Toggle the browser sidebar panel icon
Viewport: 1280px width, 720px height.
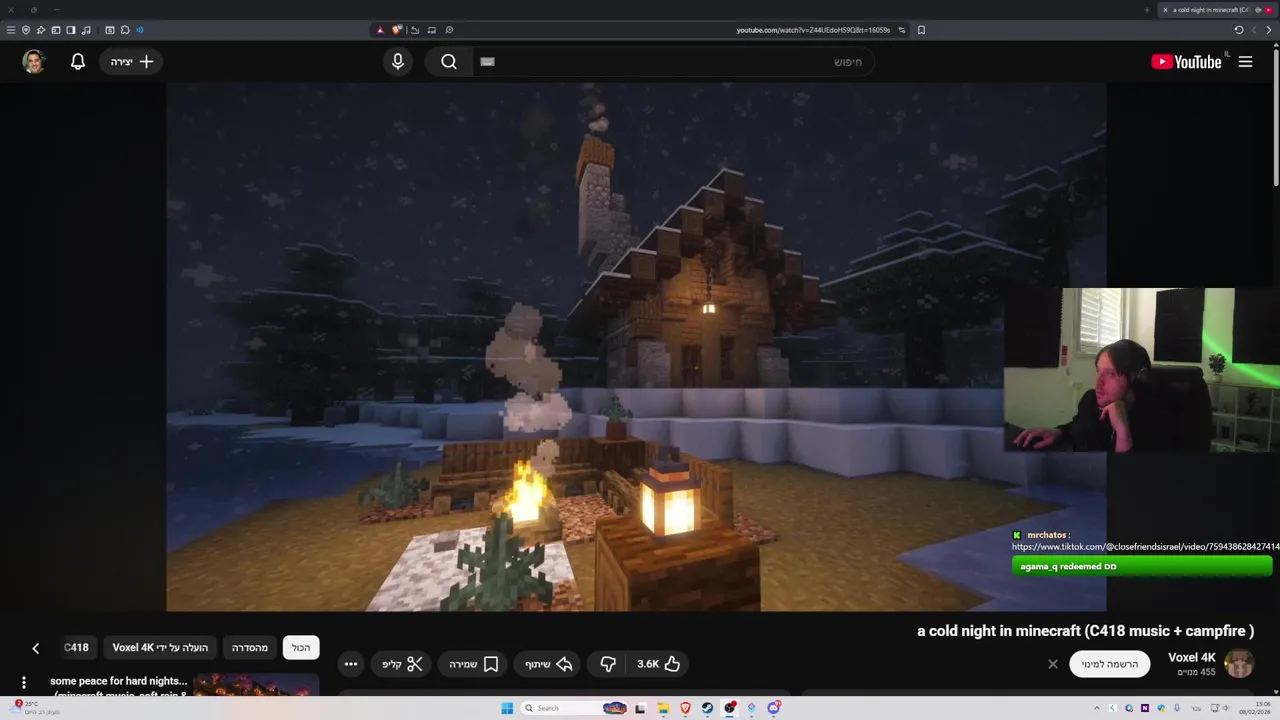coord(71,30)
